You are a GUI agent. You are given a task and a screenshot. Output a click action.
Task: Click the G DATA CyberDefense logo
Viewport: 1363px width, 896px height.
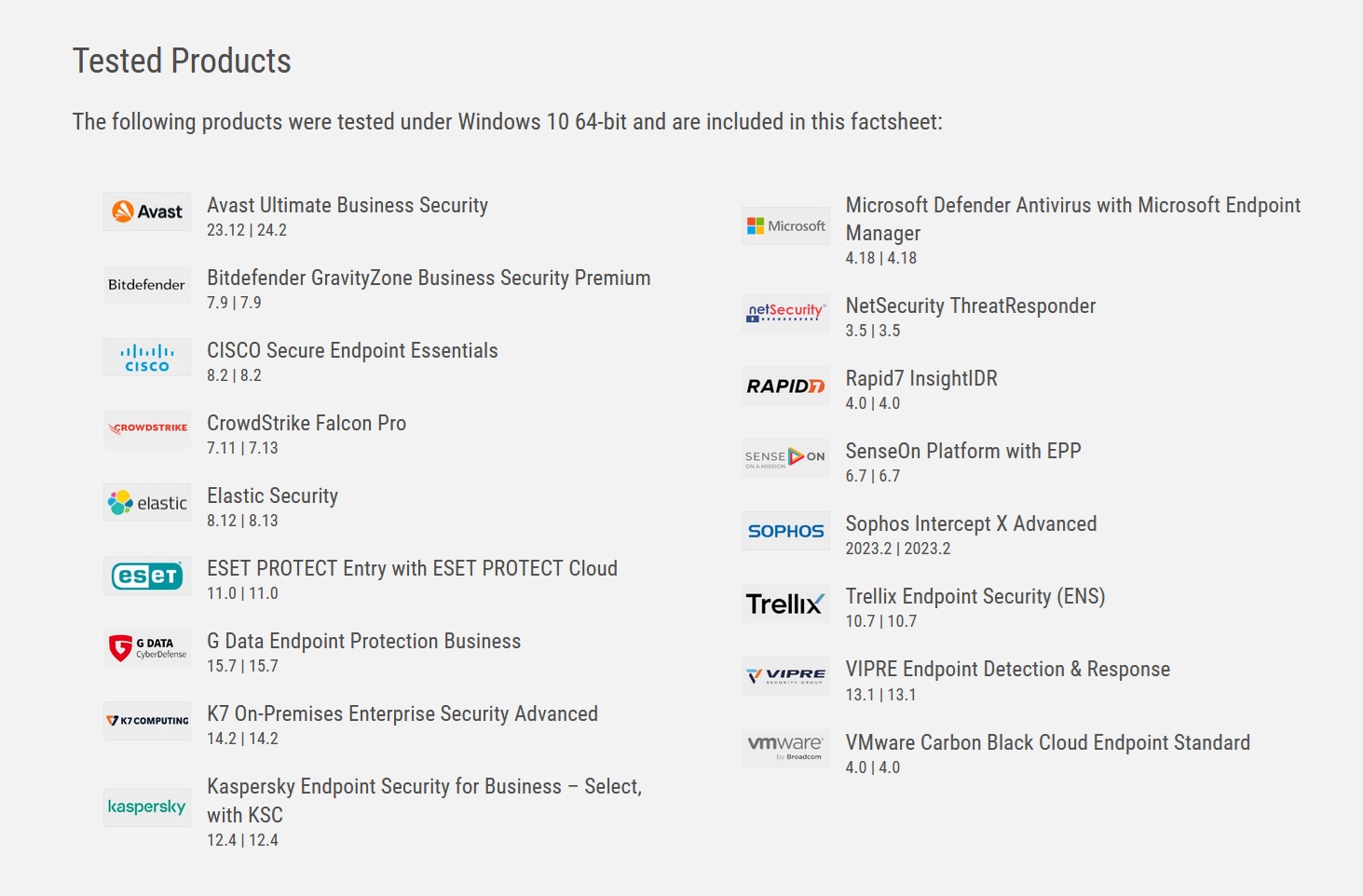147,648
